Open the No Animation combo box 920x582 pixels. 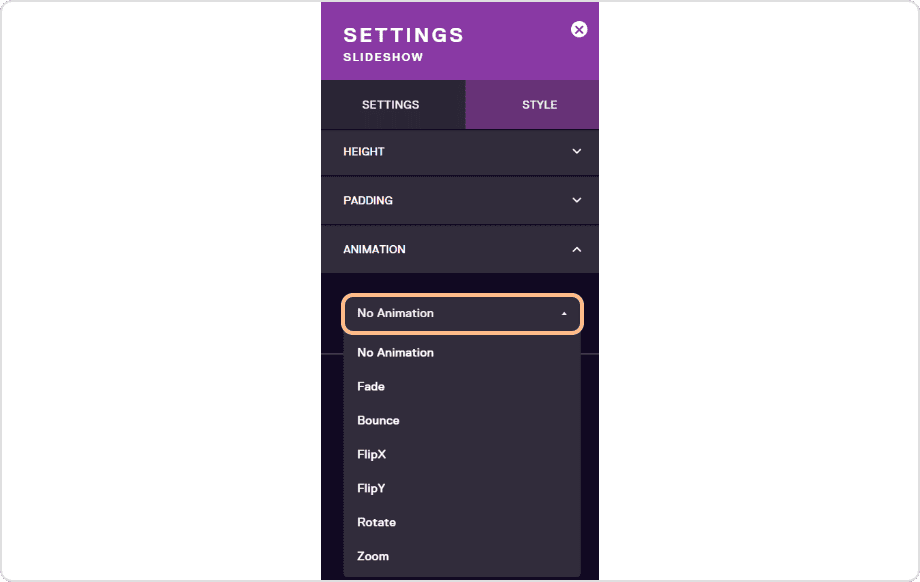coord(462,313)
